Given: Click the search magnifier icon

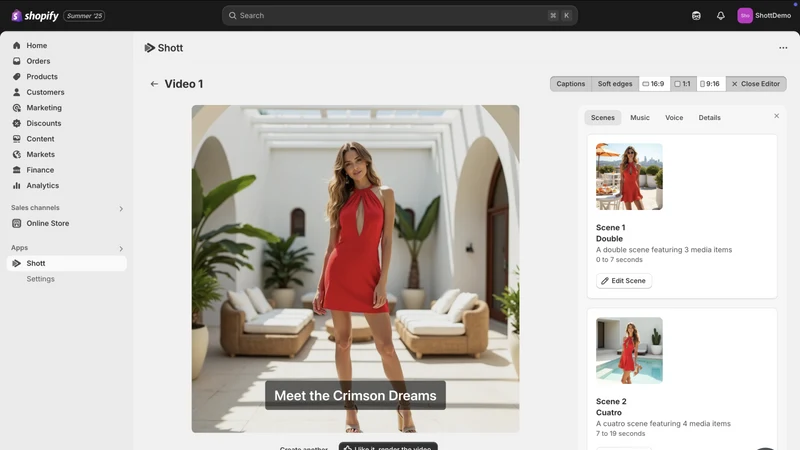Looking at the screenshot, I should (233, 15).
